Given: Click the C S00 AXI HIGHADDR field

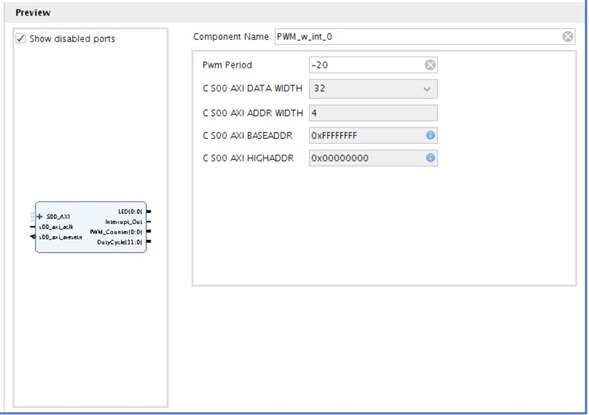Looking at the screenshot, I should pyautogui.click(x=373, y=158).
